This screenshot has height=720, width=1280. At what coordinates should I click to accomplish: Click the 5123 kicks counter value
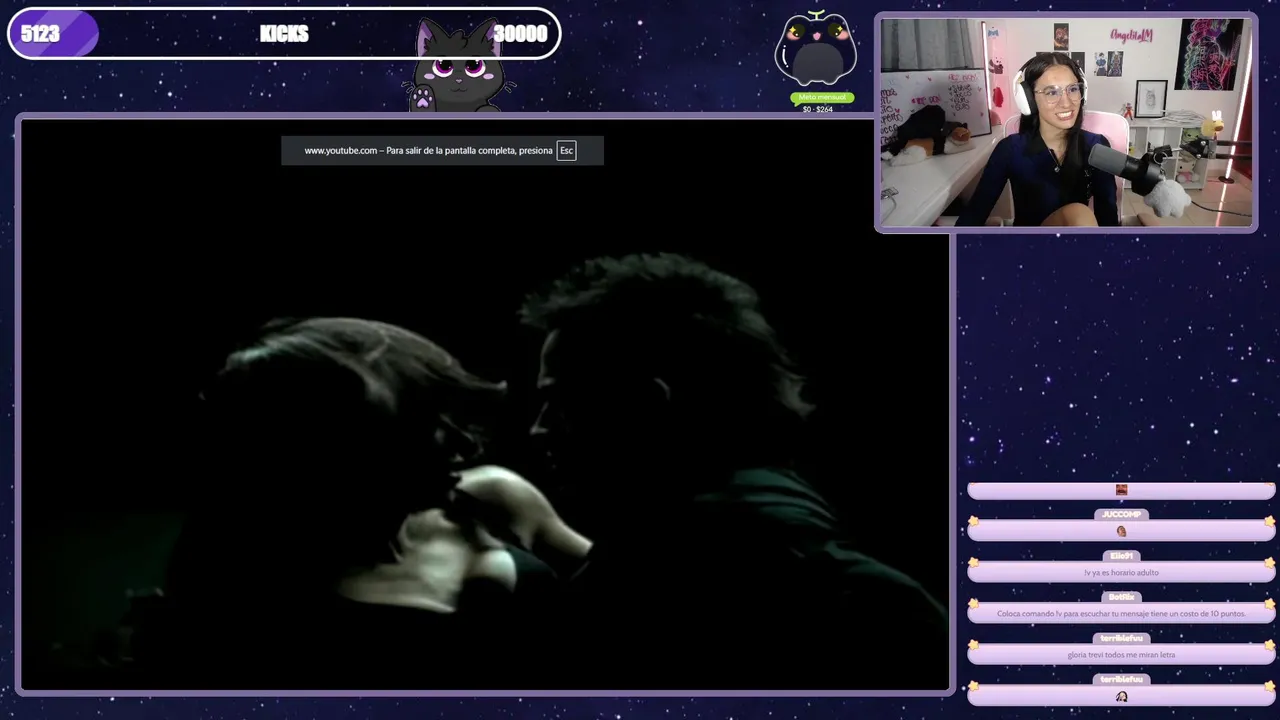click(x=40, y=34)
